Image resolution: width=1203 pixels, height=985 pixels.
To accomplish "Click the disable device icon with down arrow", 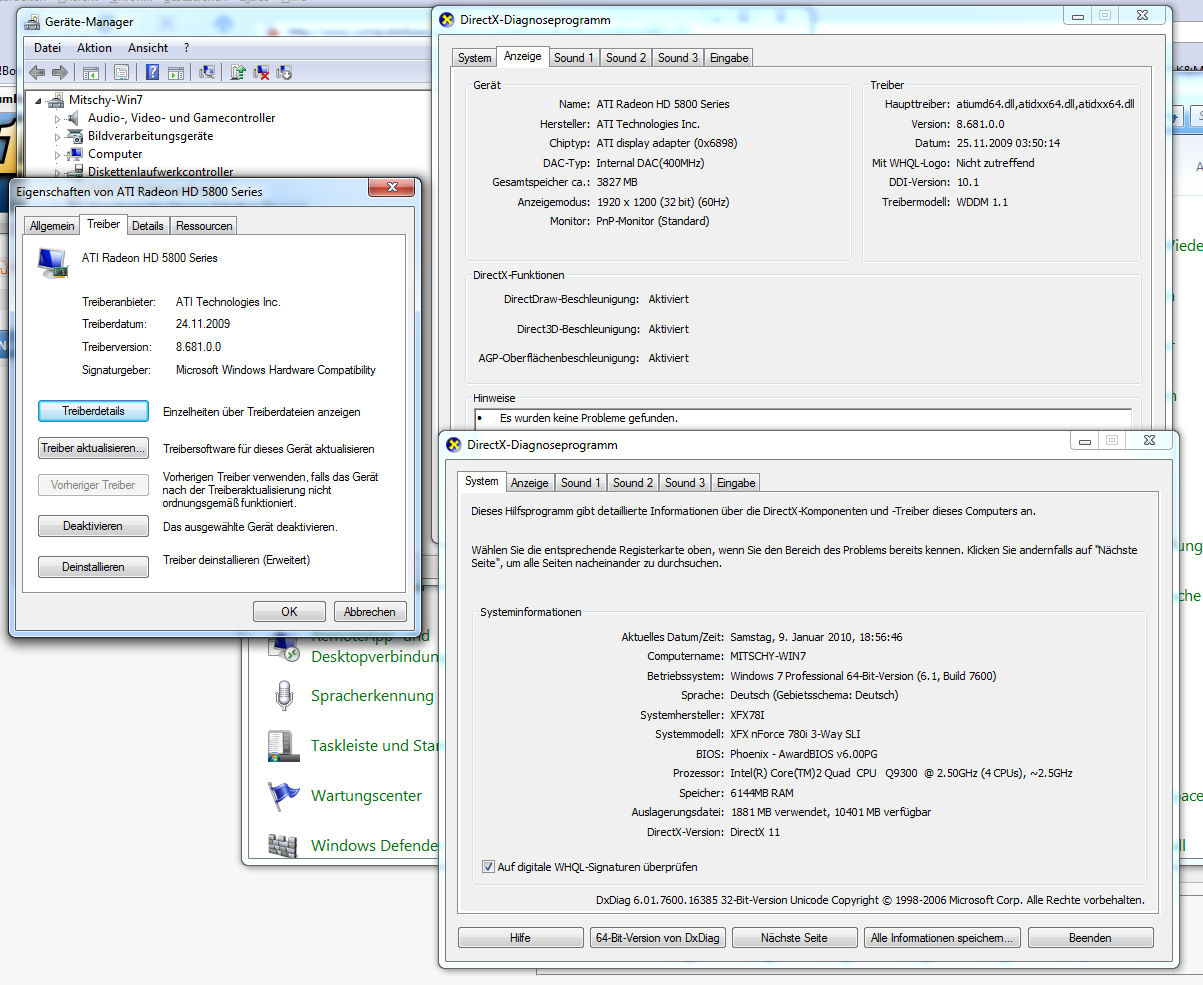I will tap(284, 72).
